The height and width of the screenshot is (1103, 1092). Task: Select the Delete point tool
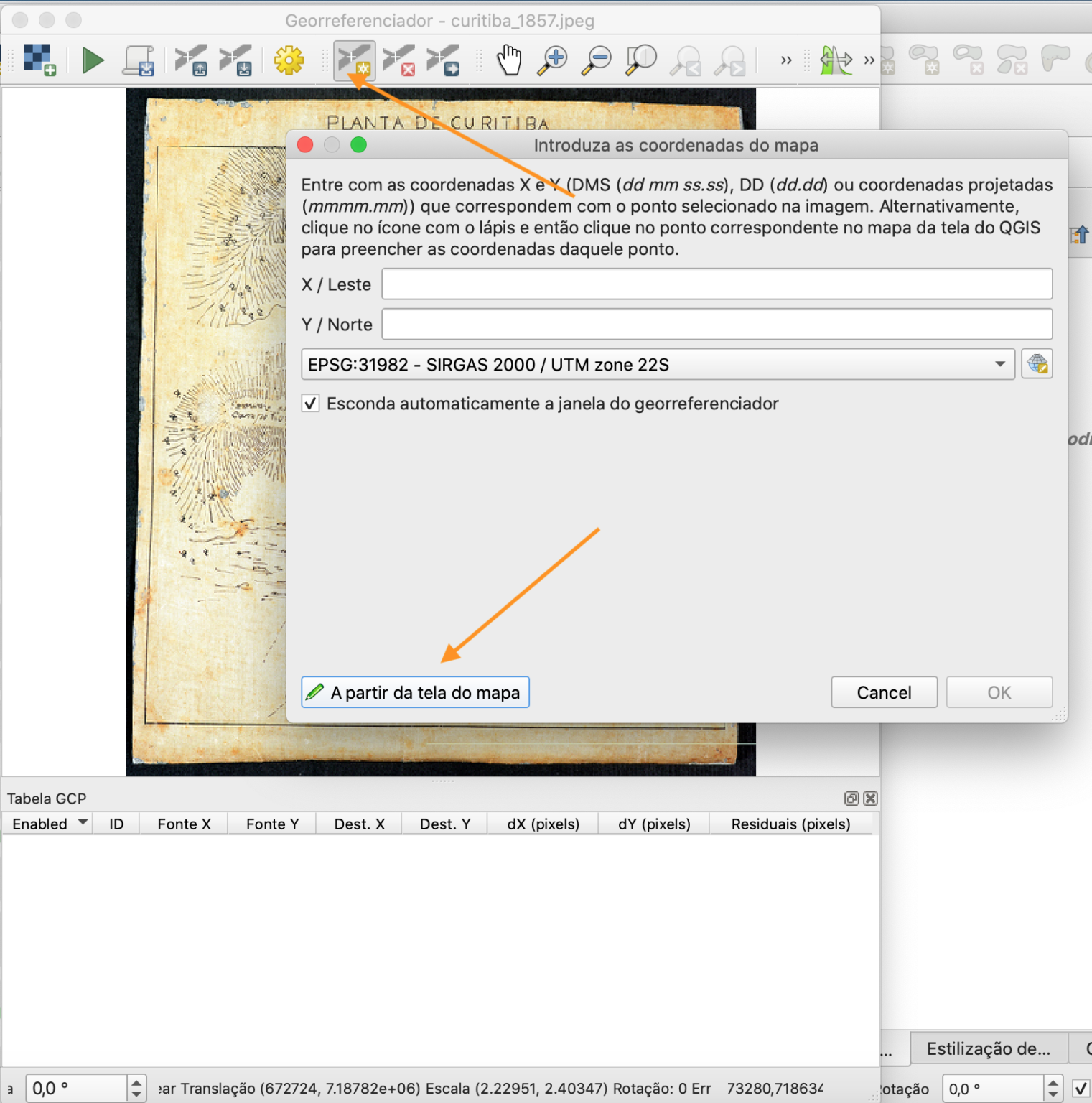point(398,60)
